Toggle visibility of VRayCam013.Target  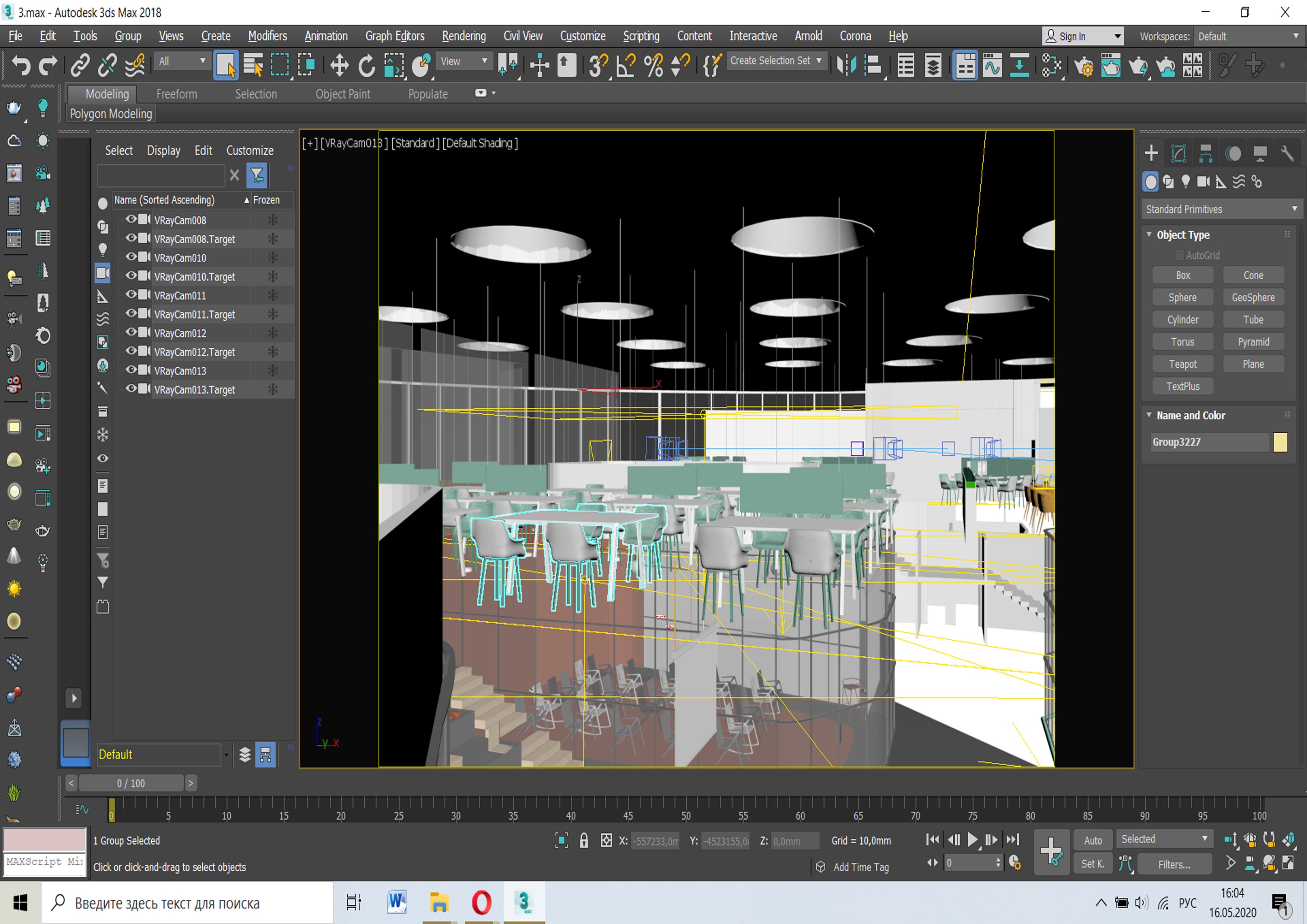click(132, 389)
